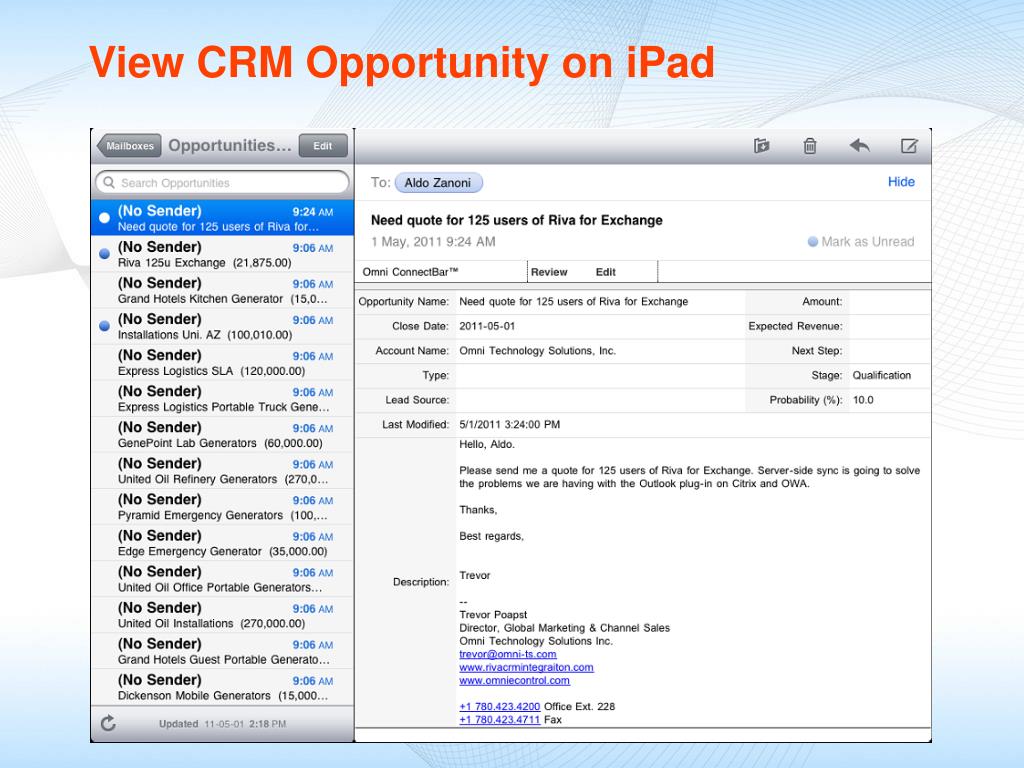Open Dickenson Mobile Generators opportunity
The image size is (1024, 768).
tap(222, 686)
